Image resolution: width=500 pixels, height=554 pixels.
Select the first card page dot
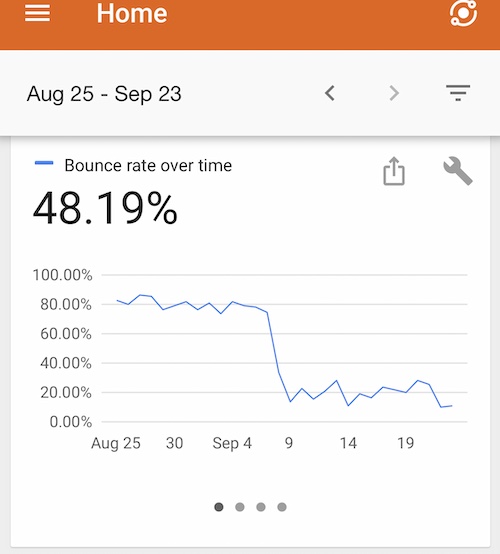point(219,507)
